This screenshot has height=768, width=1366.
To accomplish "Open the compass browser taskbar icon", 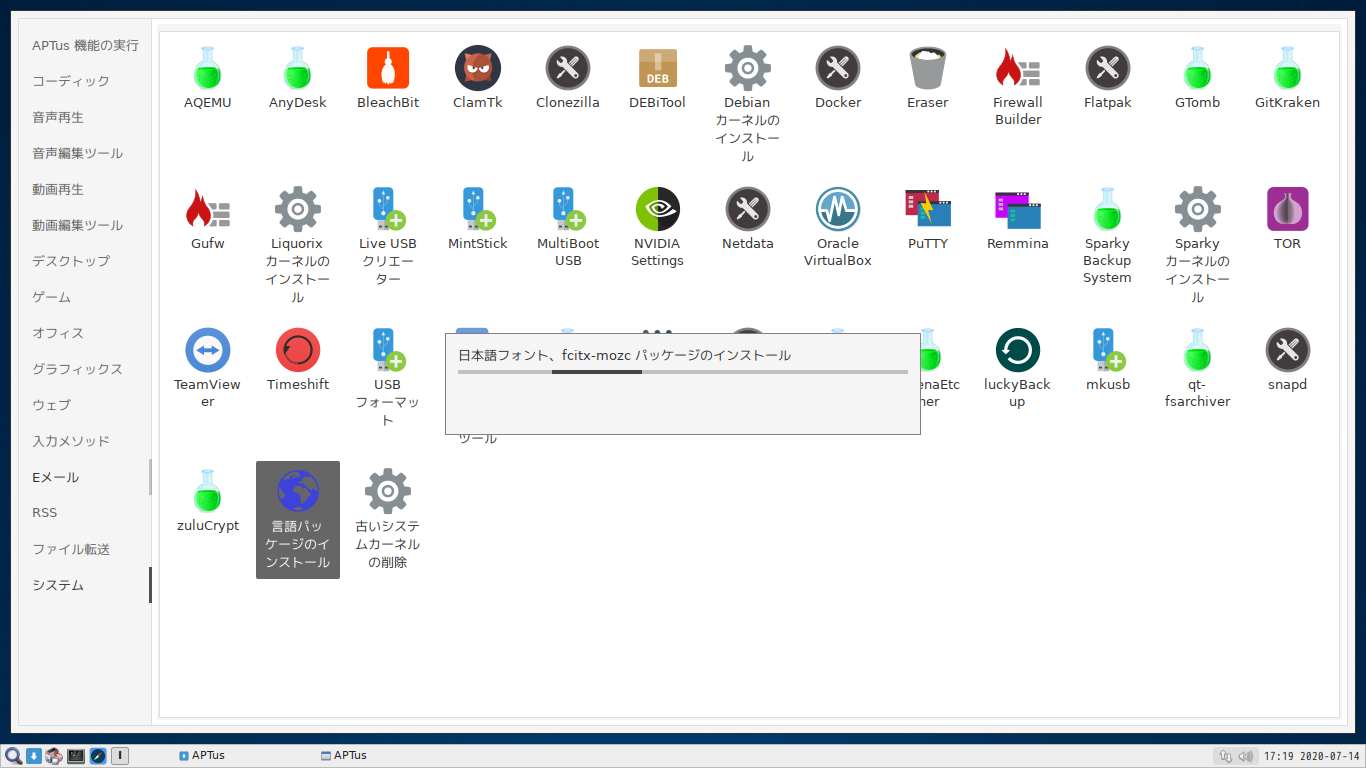I will [98, 756].
